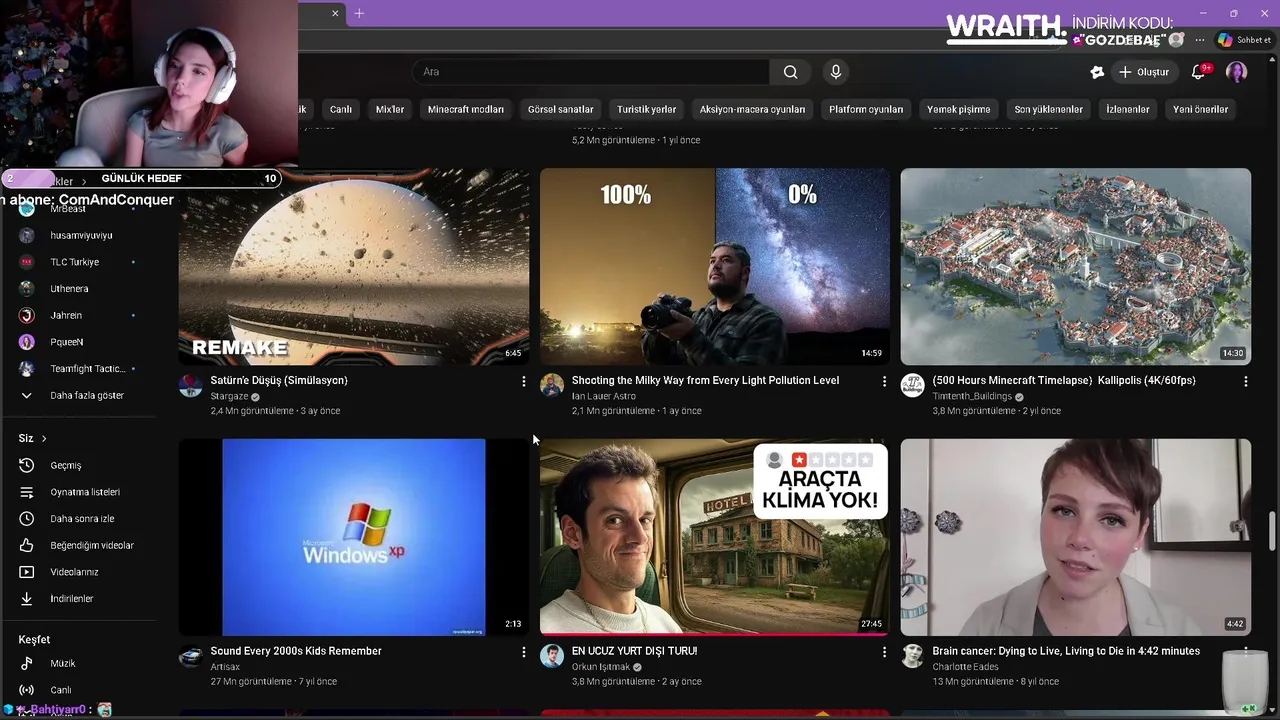Open the account avatar menu
The width and height of the screenshot is (1280, 720).
(x=1237, y=72)
